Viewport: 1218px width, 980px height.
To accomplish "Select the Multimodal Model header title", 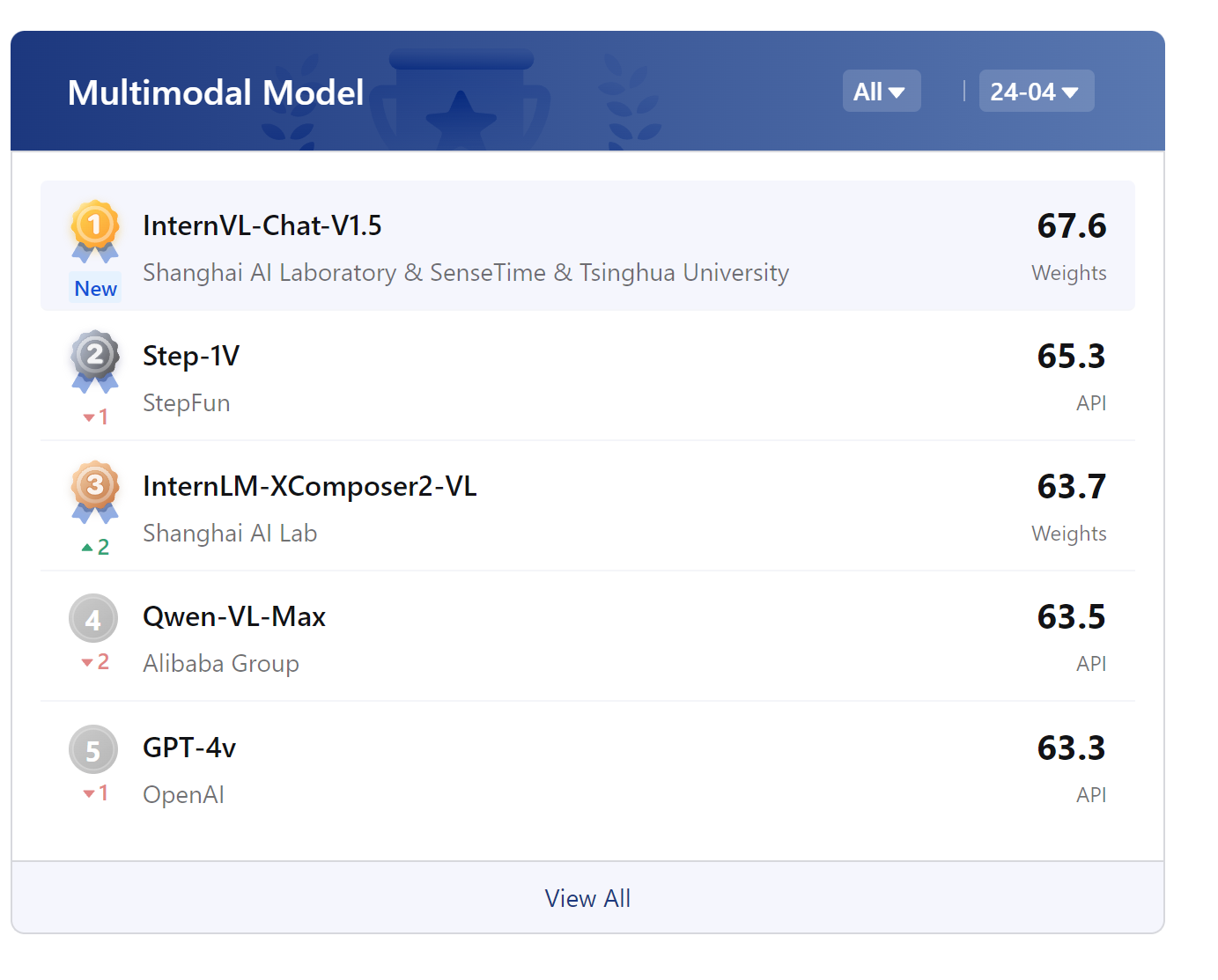I will click(216, 92).
